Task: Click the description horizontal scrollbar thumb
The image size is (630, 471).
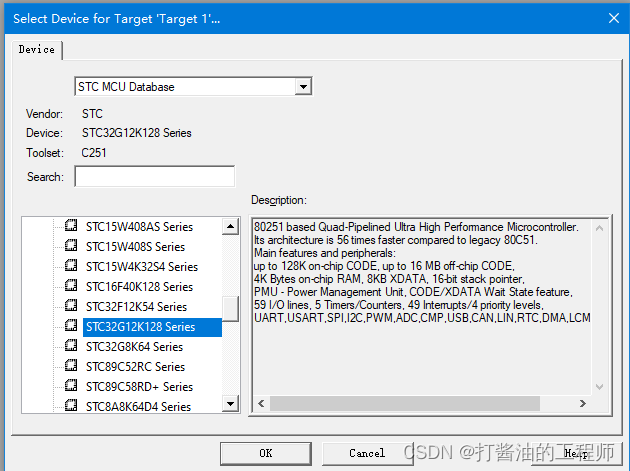Action: pos(405,403)
